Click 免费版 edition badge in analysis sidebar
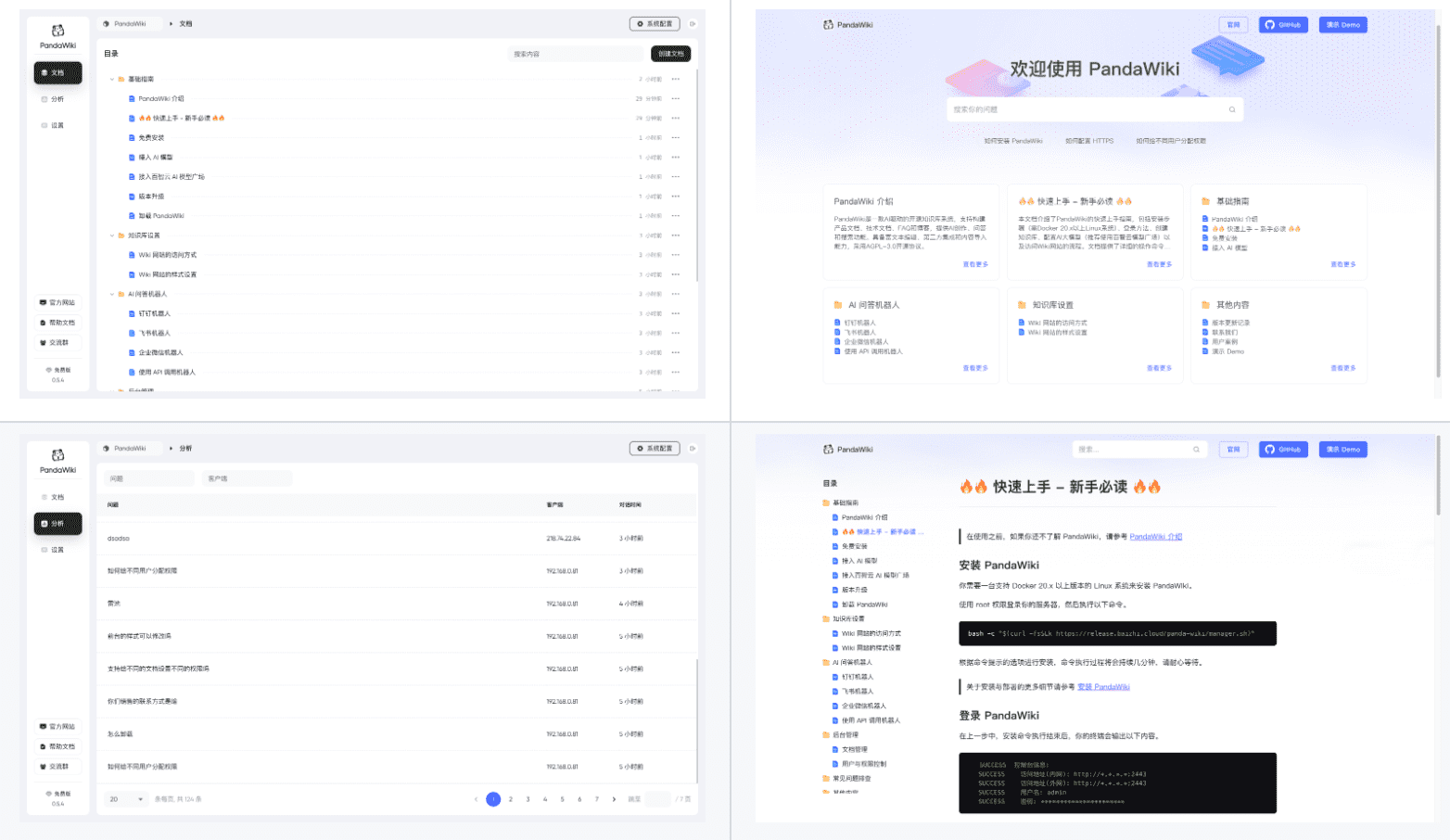1450x840 pixels. (x=58, y=794)
